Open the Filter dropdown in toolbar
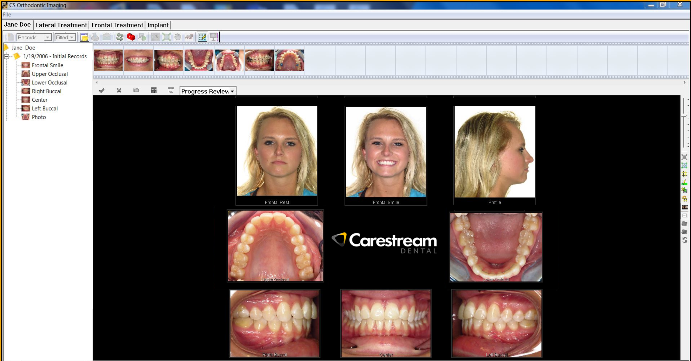The width and height of the screenshot is (691, 361). (65, 37)
